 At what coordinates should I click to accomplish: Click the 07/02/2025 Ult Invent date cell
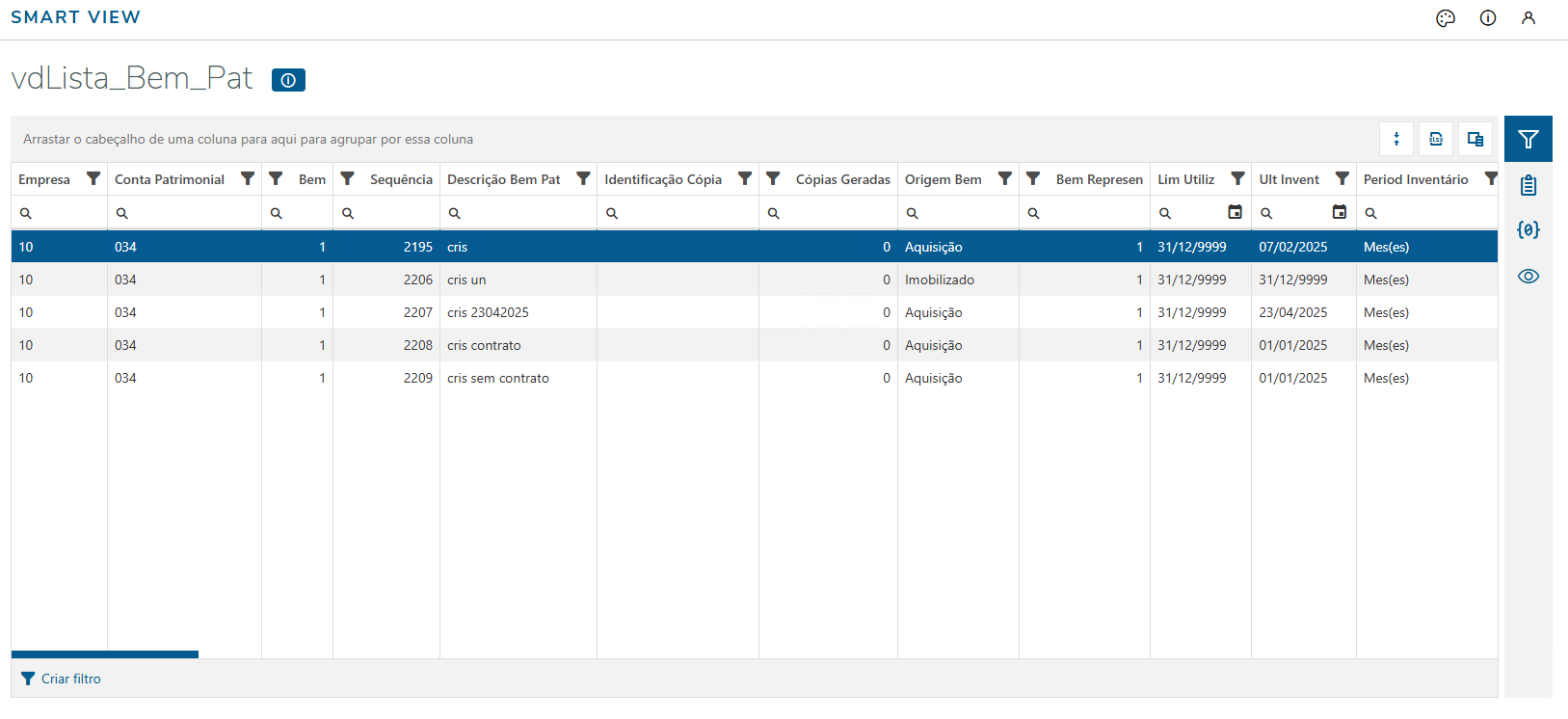(1304, 247)
